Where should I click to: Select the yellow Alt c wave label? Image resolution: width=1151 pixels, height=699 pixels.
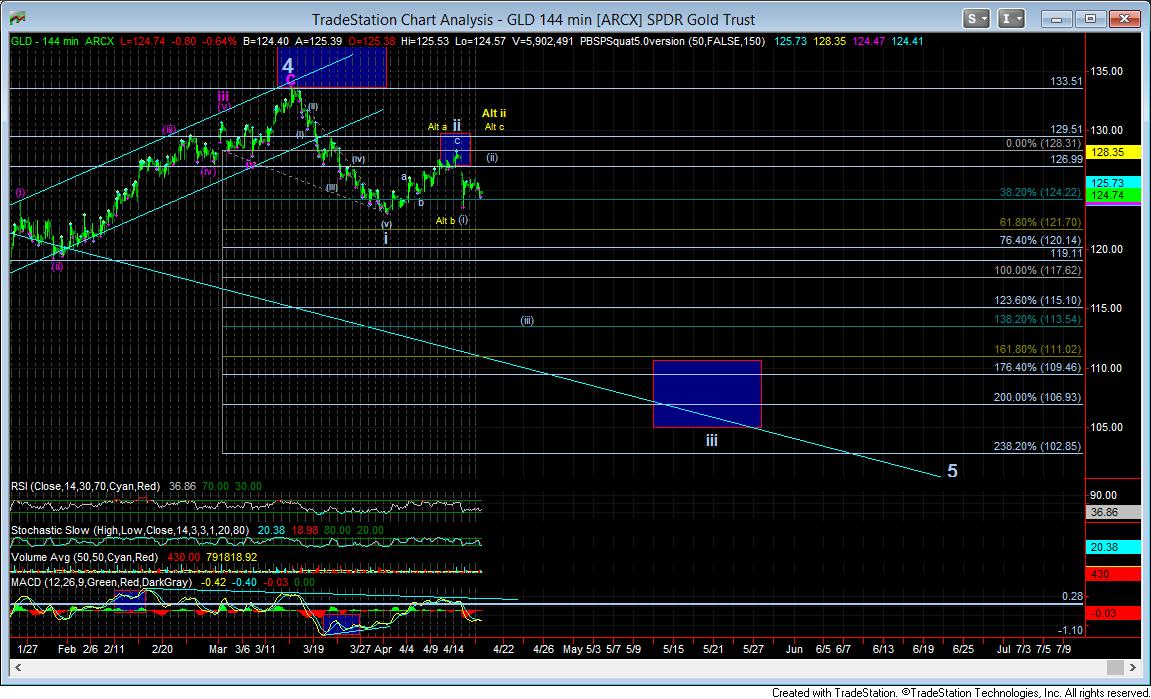point(494,127)
